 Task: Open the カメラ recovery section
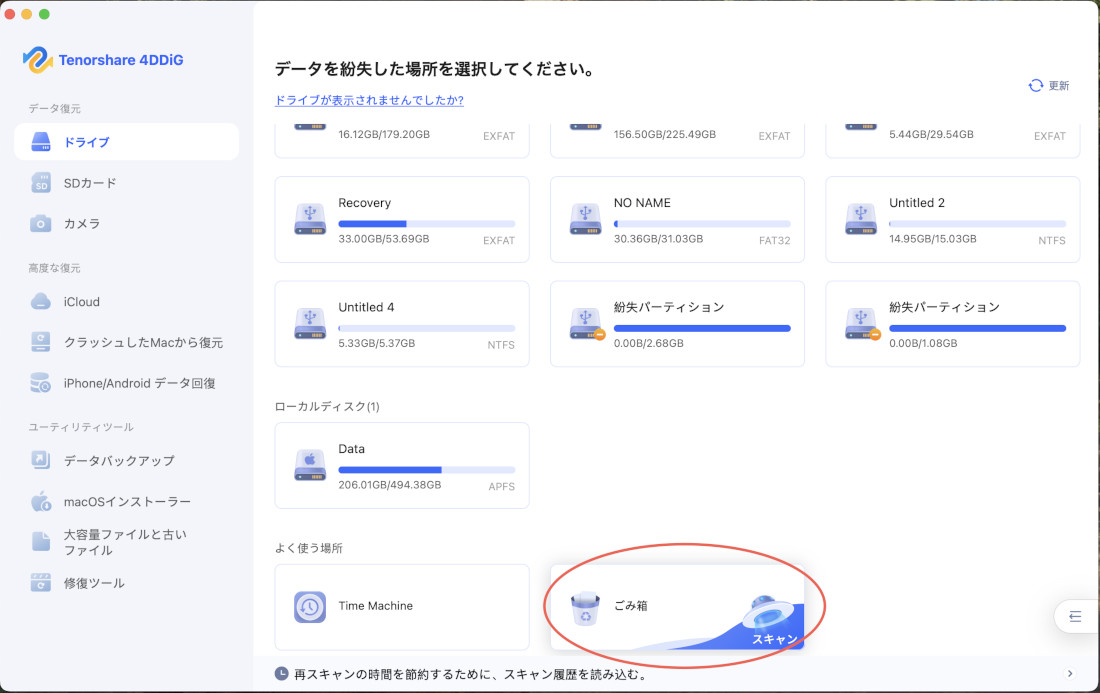pyautogui.click(x=126, y=223)
